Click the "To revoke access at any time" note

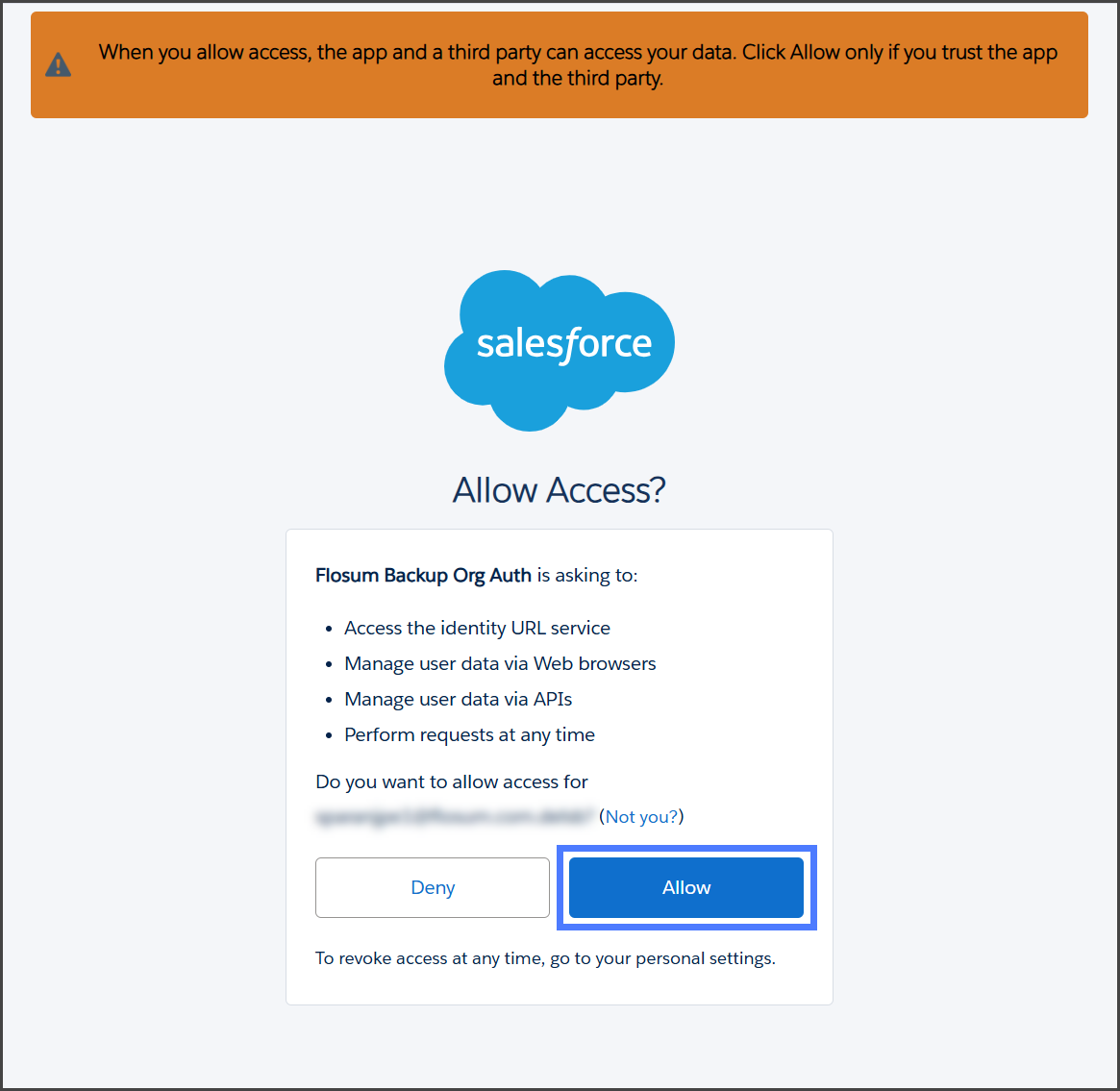[x=545, y=958]
